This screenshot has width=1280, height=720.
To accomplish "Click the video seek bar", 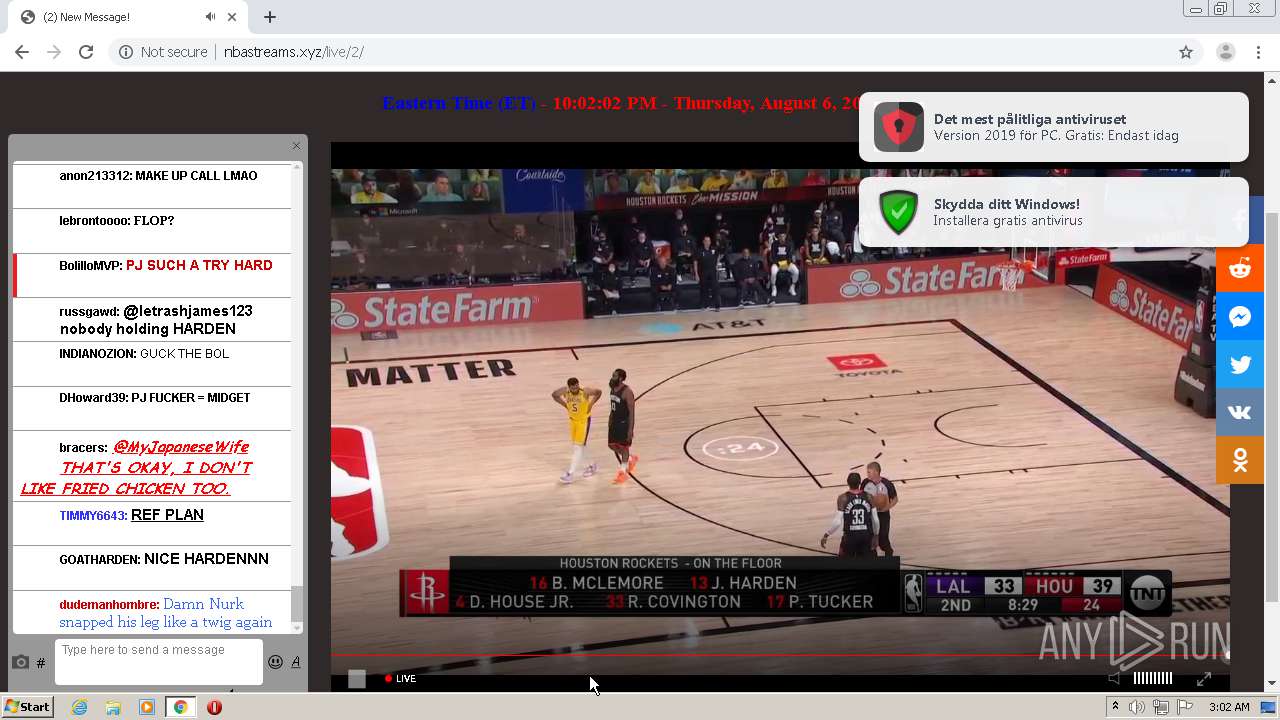I will pyautogui.click(x=780, y=656).
